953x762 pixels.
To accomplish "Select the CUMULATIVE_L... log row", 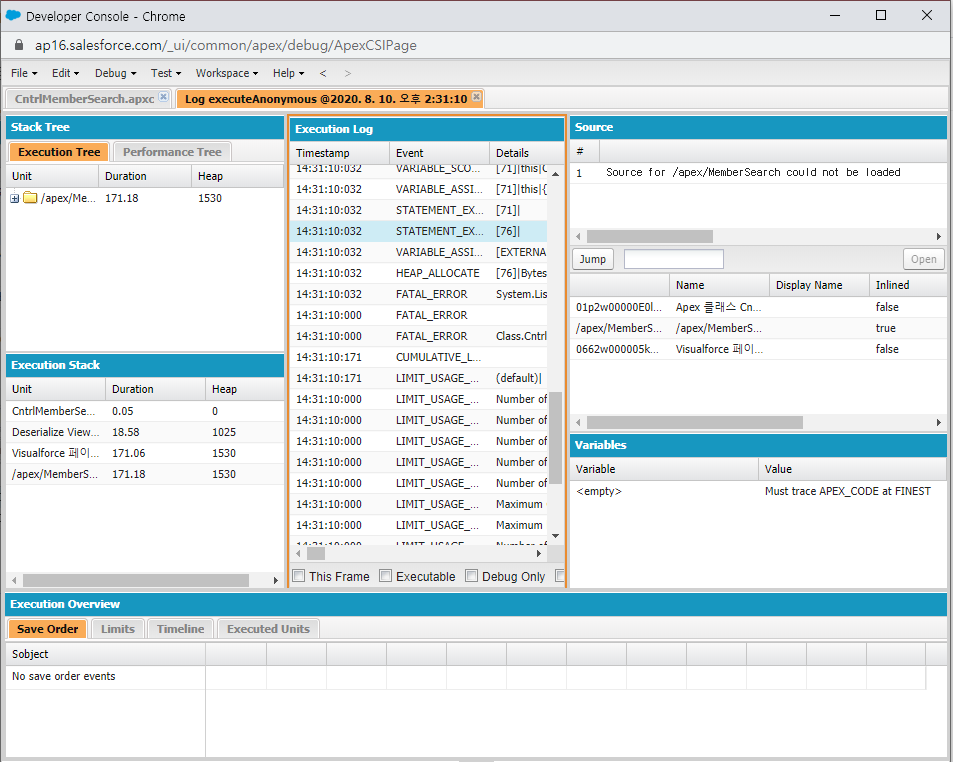I will click(419, 357).
